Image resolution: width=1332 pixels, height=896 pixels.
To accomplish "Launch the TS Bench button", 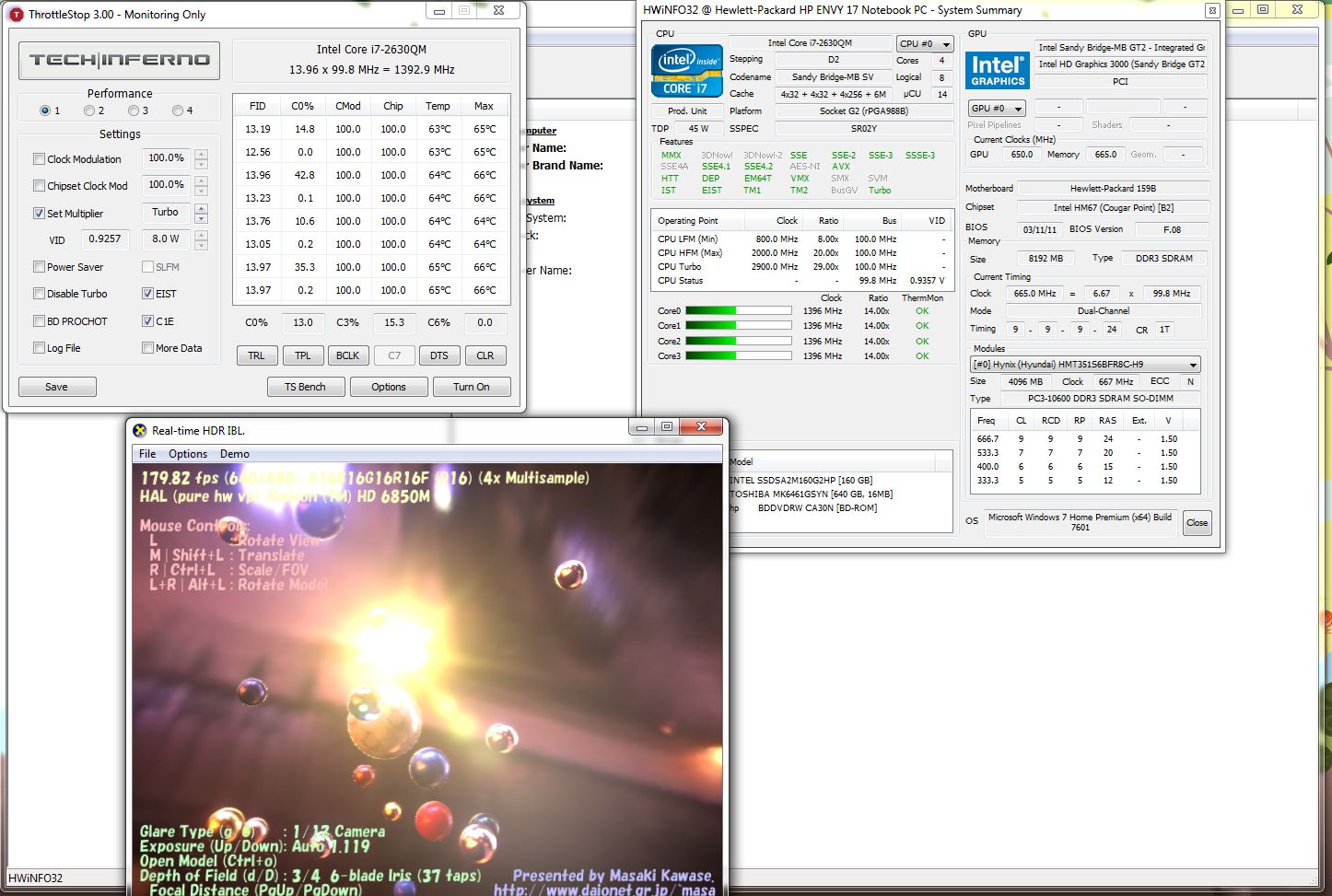I will [x=305, y=387].
